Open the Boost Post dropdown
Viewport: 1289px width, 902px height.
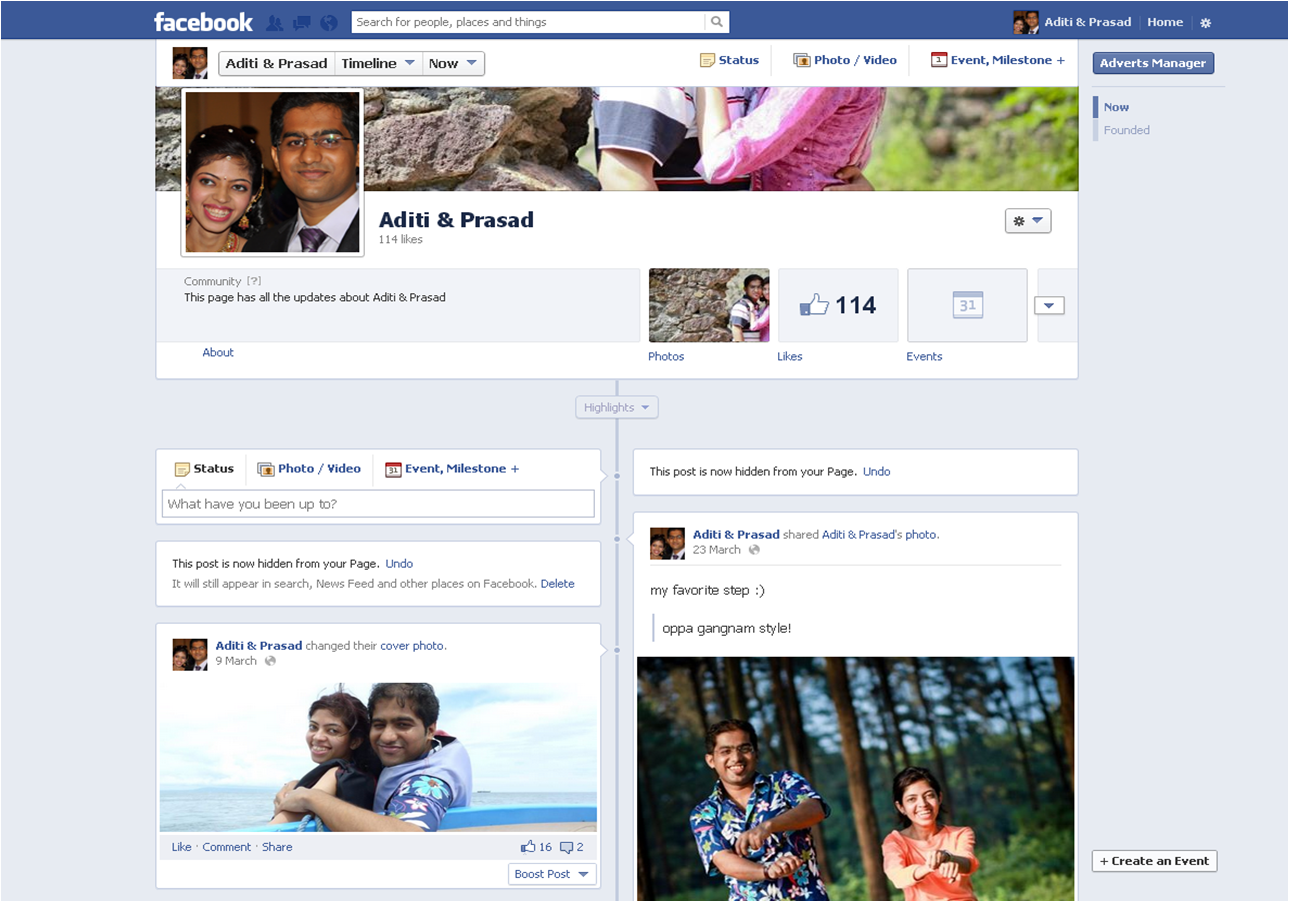click(552, 874)
